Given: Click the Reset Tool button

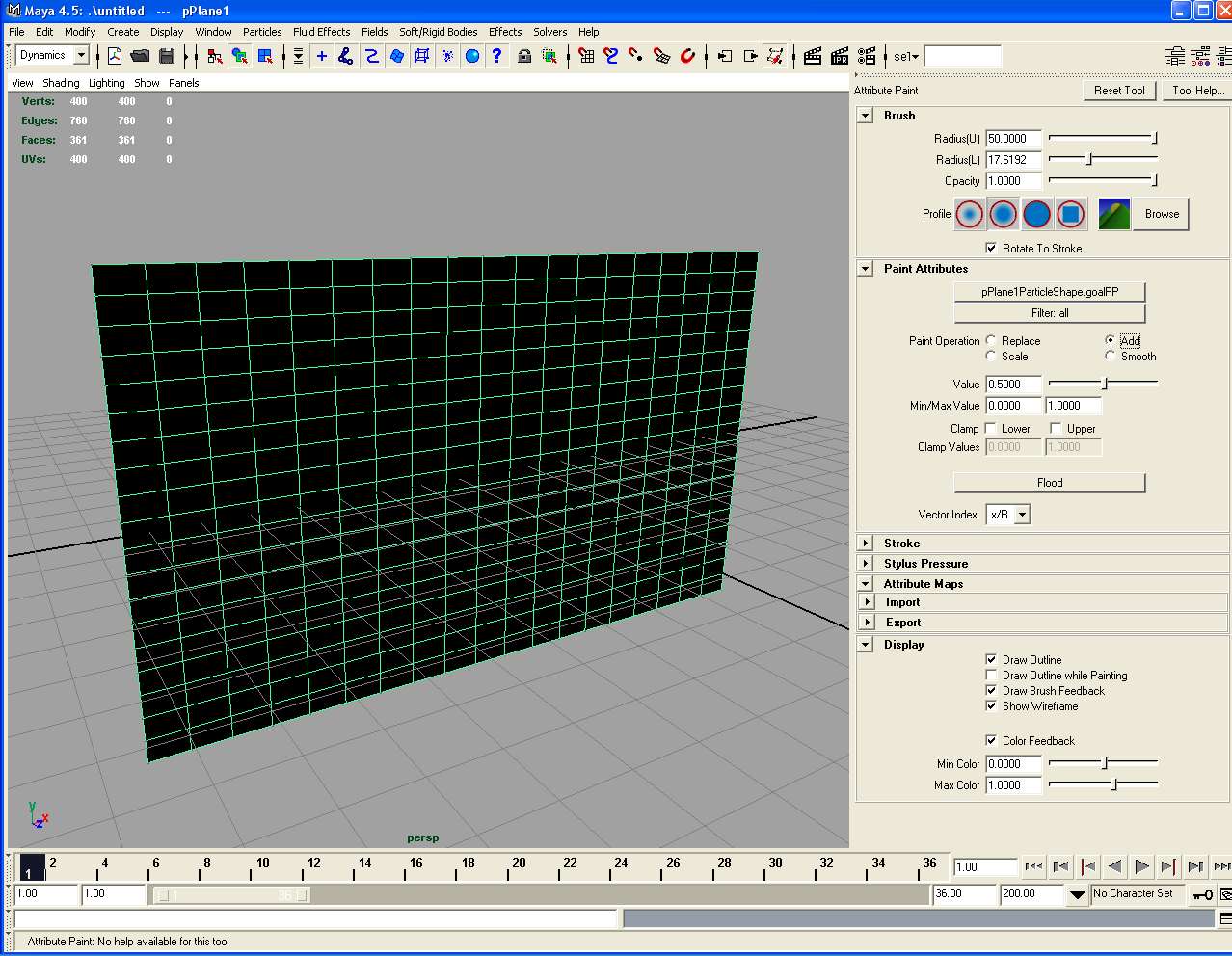Looking at the screenshot, I should point(1119,91).
